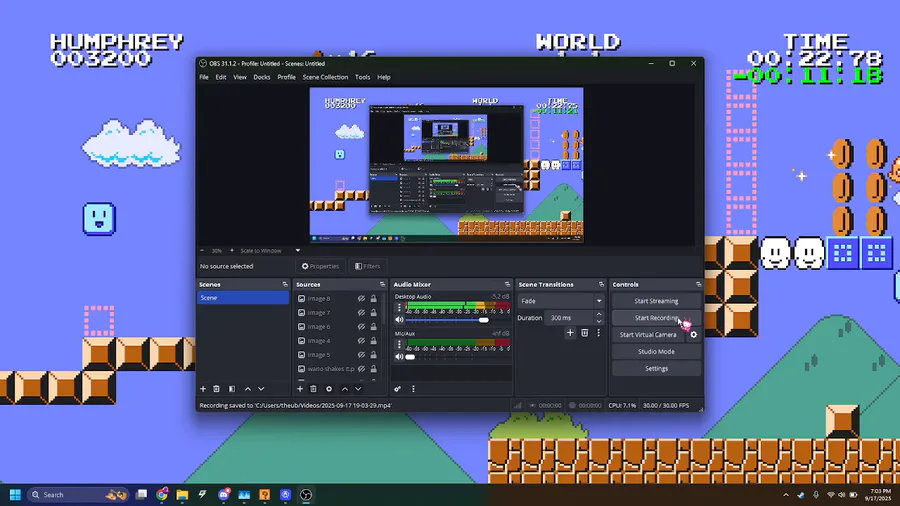Open scene filters icon in Scenes dock
This screenshot has height=506, width=900.
[x=232, y=389]
